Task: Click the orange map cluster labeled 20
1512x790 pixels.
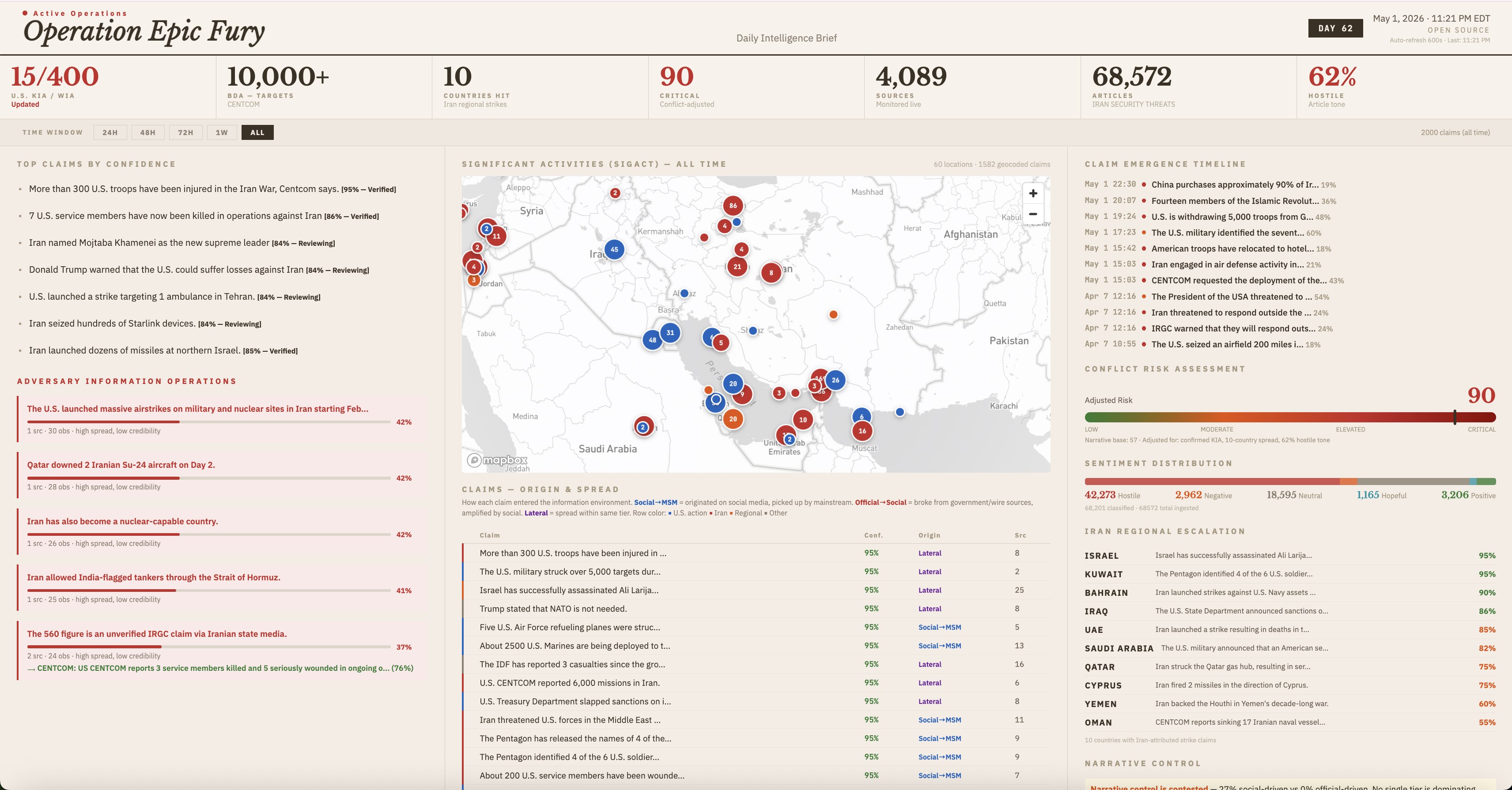Action: pos(733,419)
